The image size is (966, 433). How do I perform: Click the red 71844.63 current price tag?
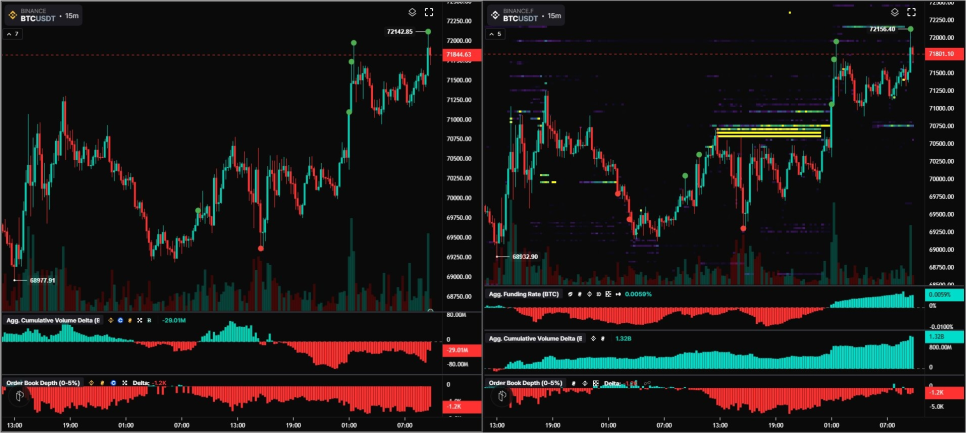click(461, 55)
